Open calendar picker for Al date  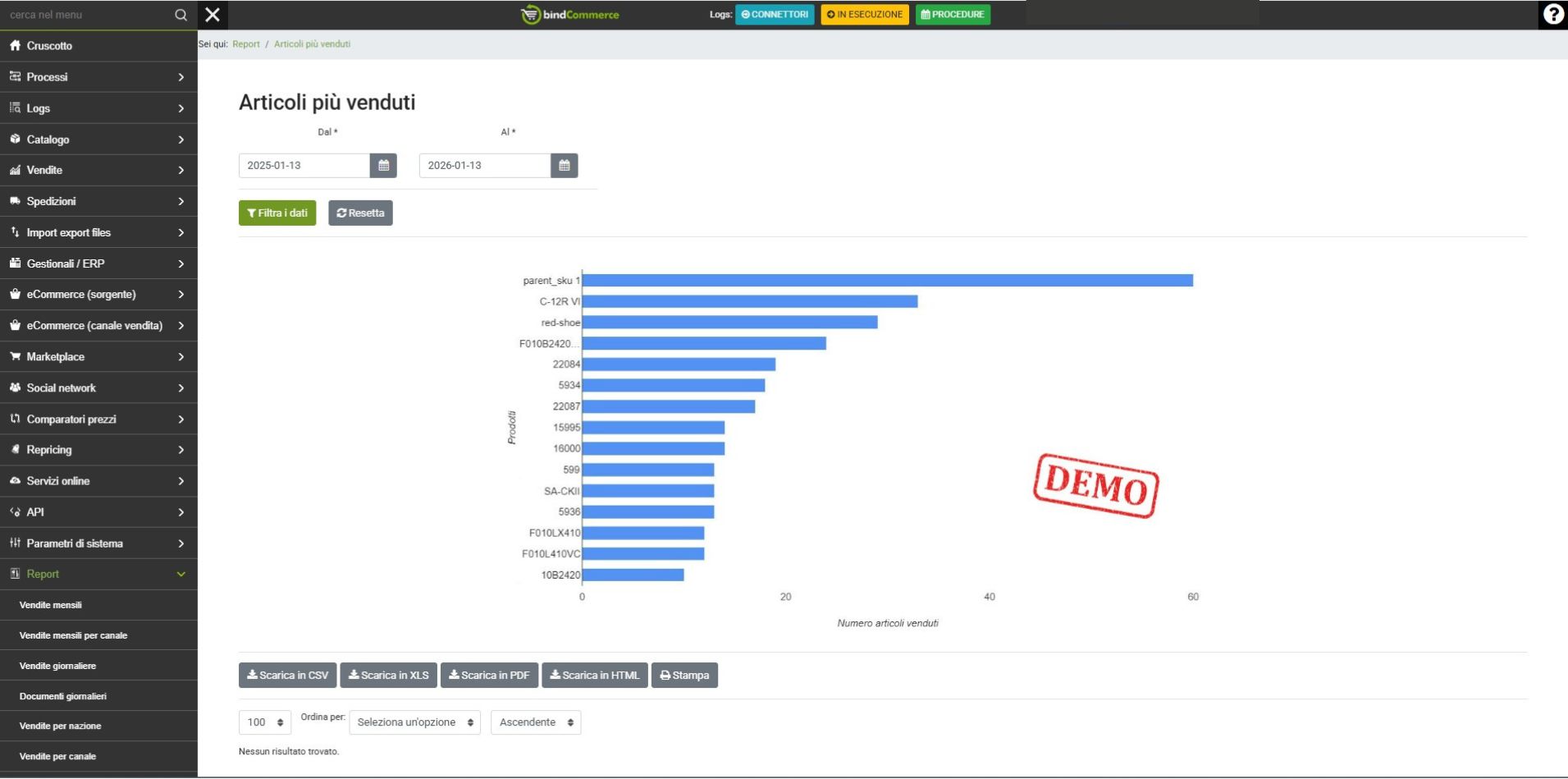564,166
